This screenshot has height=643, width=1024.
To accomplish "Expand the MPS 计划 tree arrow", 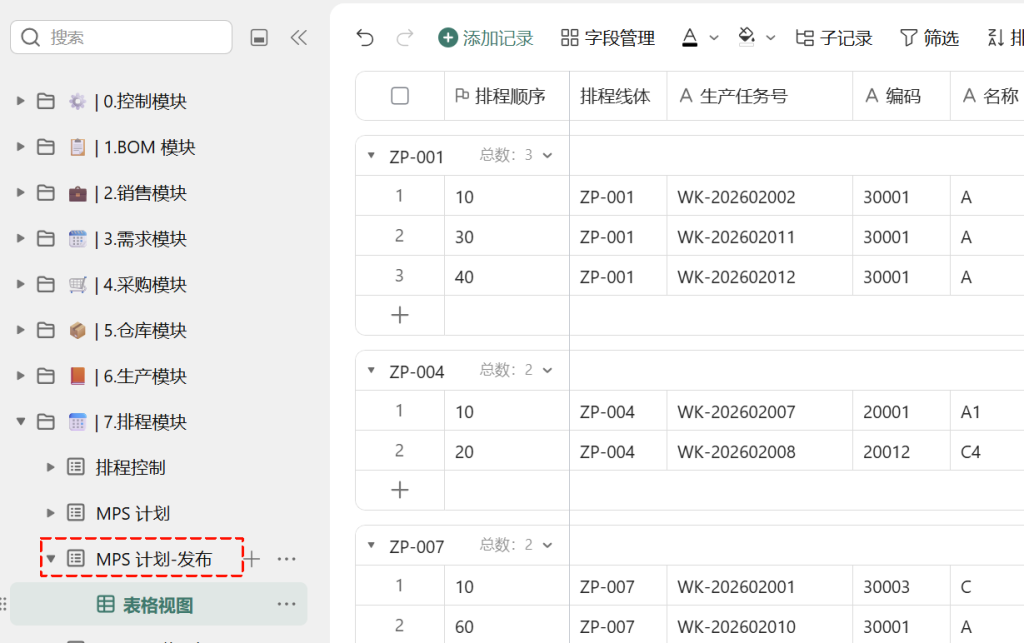I will click(50, 512).
